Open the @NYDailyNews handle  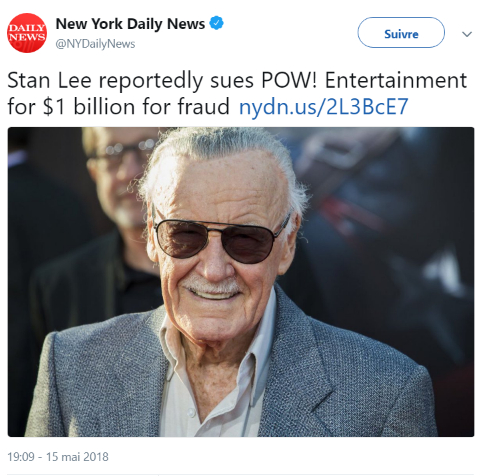(x=95, y=44)
